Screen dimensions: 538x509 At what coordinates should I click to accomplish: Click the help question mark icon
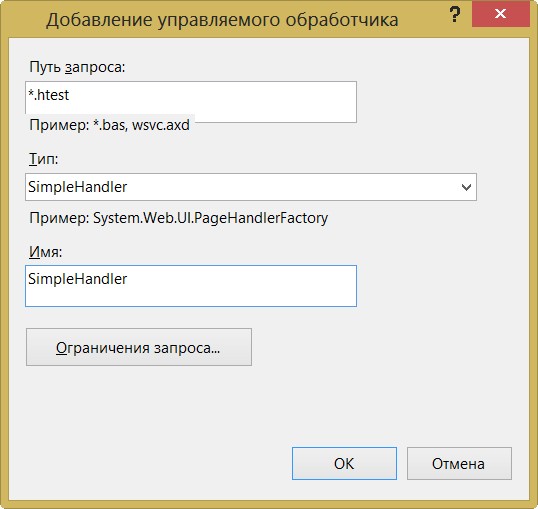[x=455, y=15]
